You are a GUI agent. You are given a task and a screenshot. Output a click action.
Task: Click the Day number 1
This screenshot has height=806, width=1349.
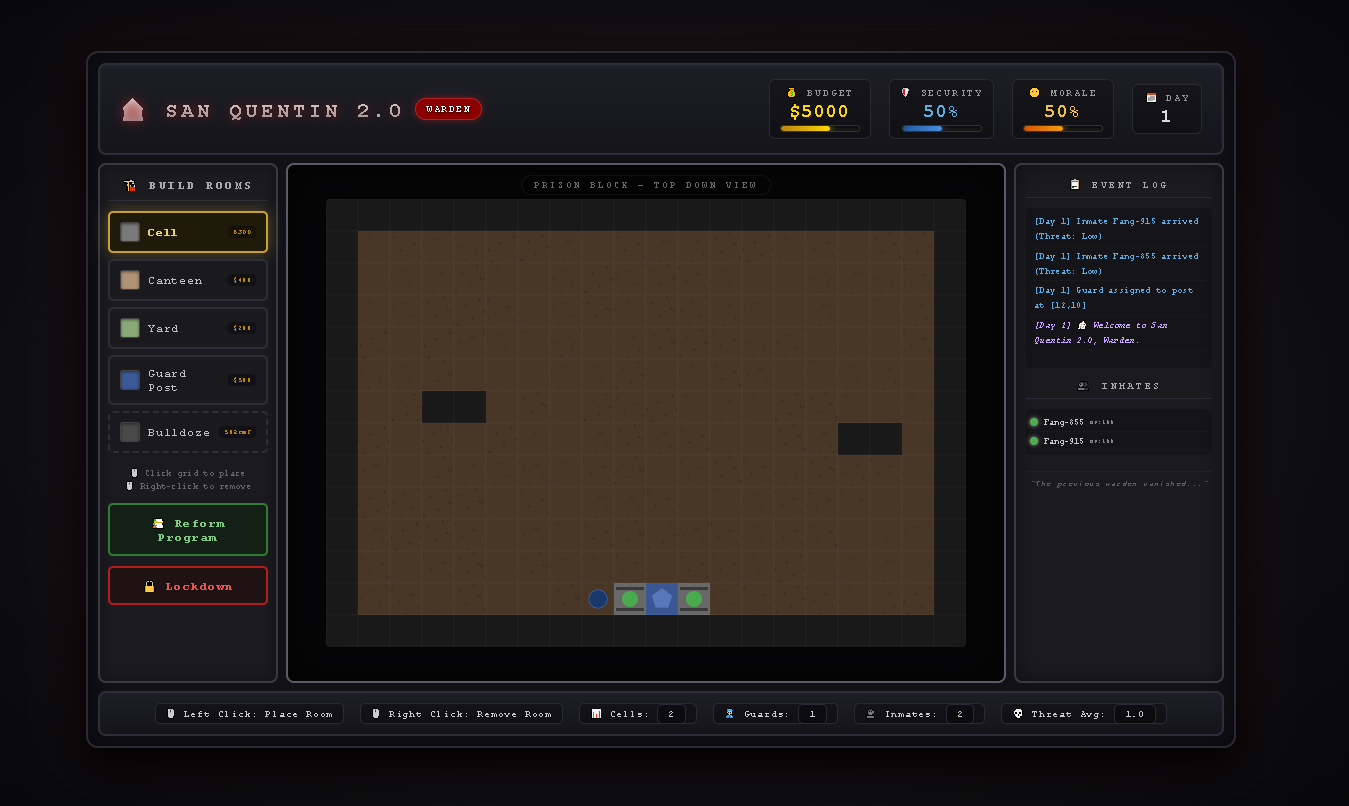tap(1166, 116)
